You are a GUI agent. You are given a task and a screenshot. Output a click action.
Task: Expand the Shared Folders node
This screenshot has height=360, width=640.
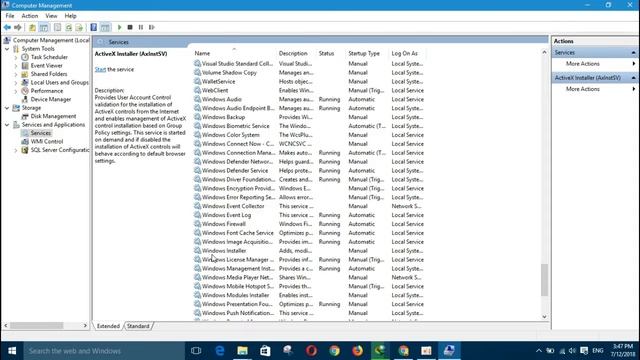[16, 74]
